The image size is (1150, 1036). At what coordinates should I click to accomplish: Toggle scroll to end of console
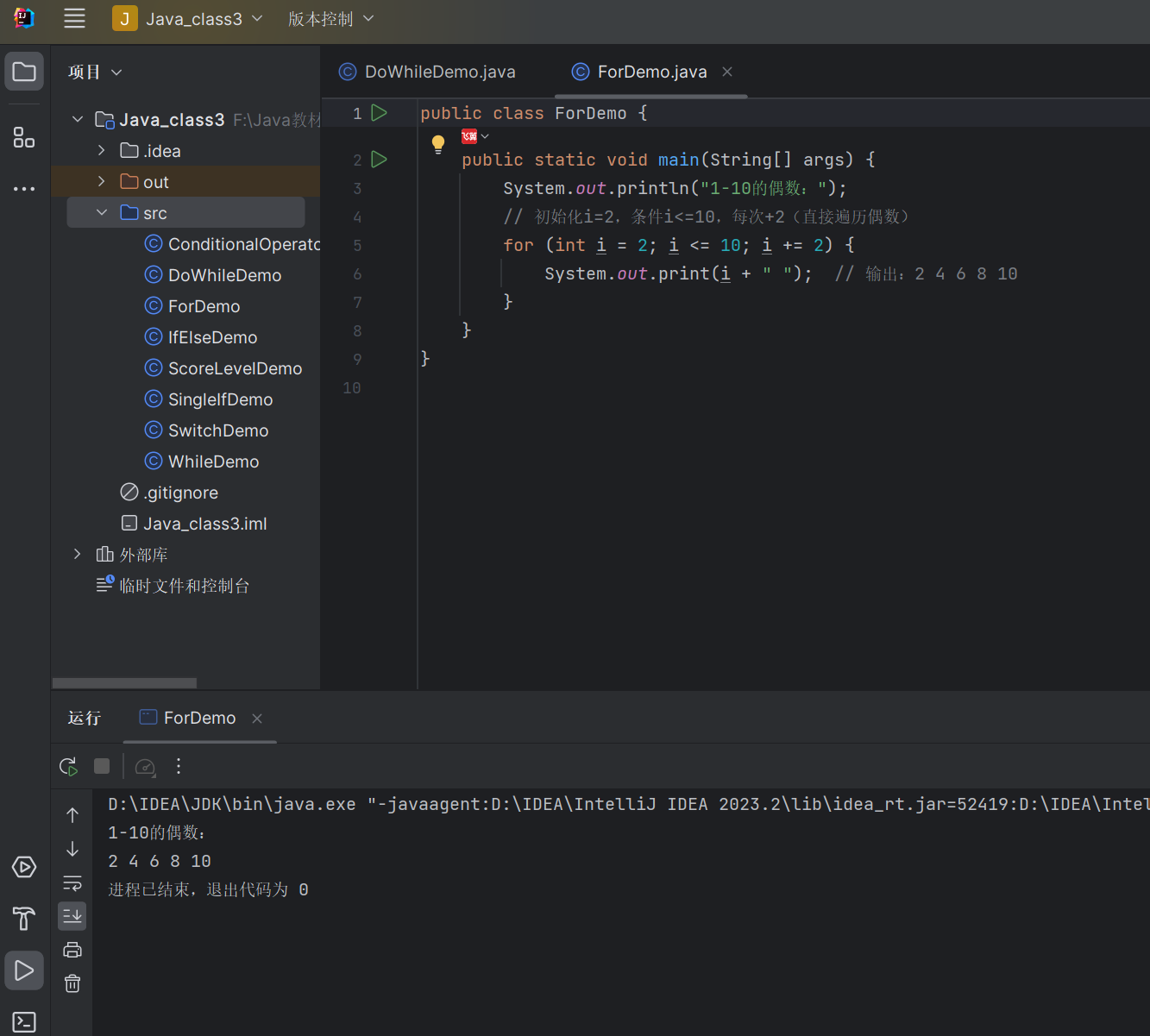click(72, 916)
